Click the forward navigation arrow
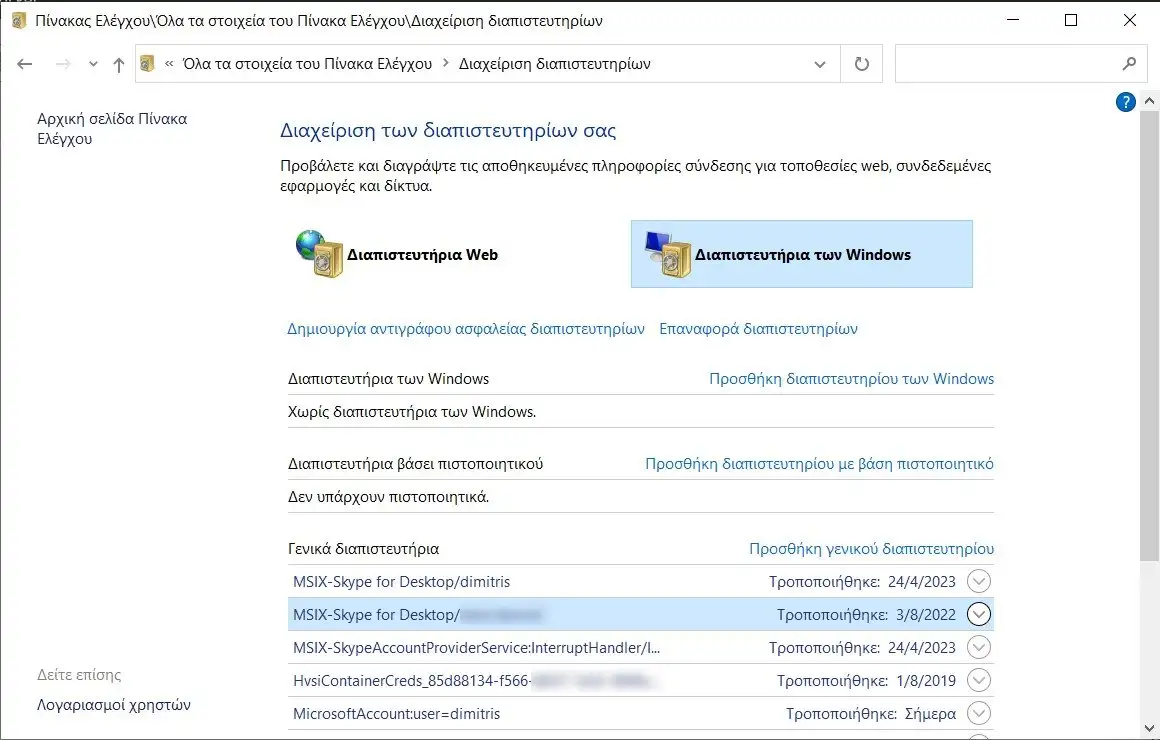Screen dimensions: 1160x740 pyautogui.click(x=63, y=64)
